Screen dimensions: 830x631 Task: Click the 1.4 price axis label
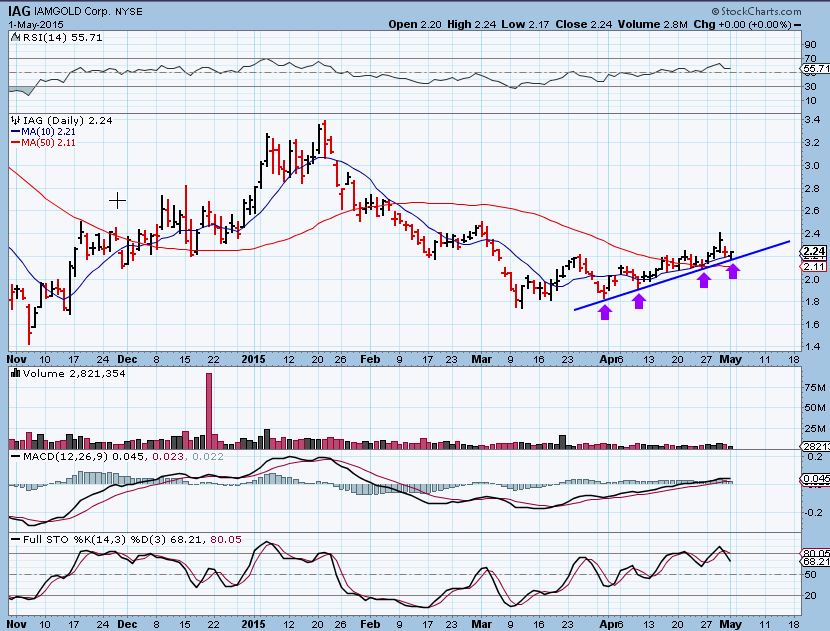tap(813, 347)
